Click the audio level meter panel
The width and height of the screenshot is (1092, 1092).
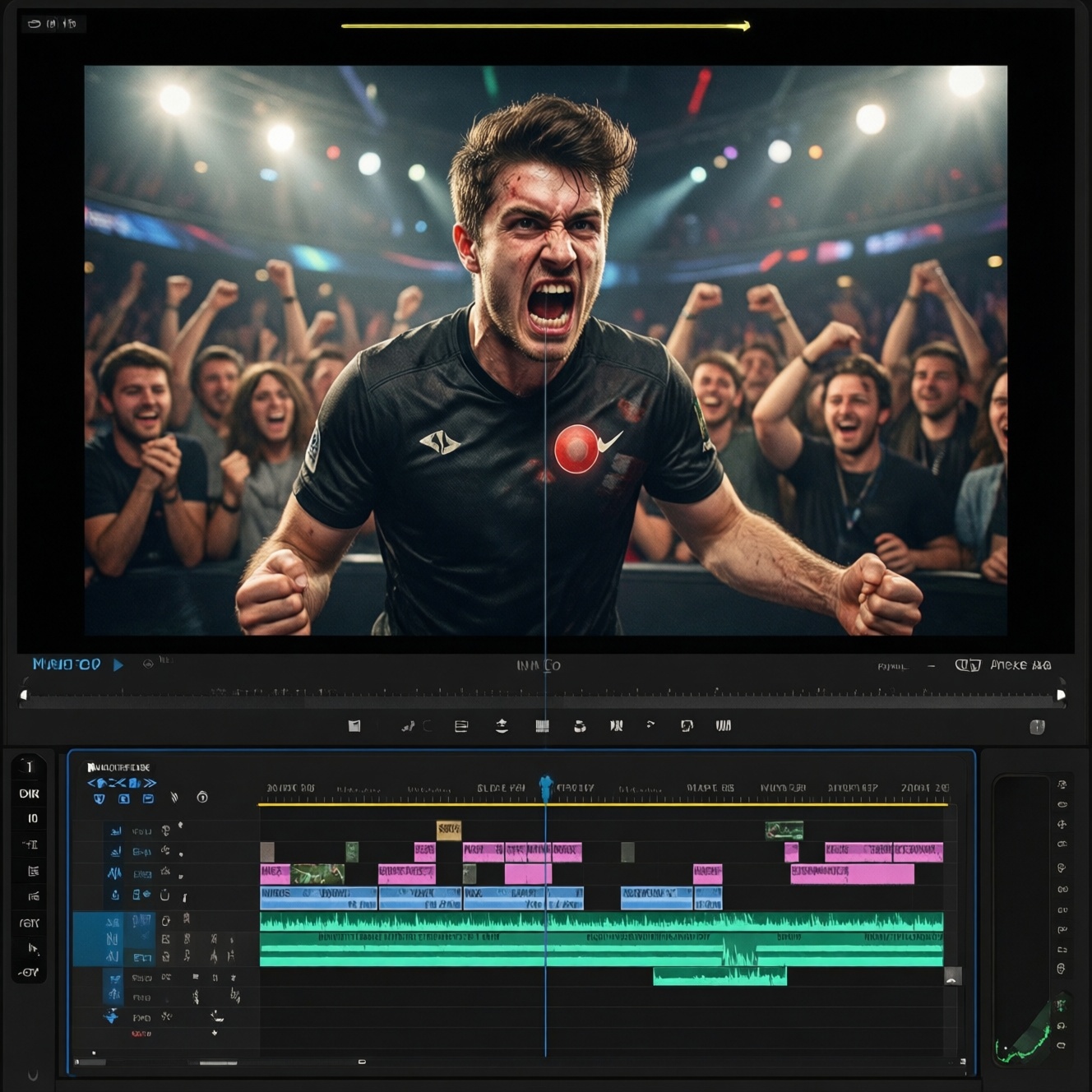click(1022, 918)
